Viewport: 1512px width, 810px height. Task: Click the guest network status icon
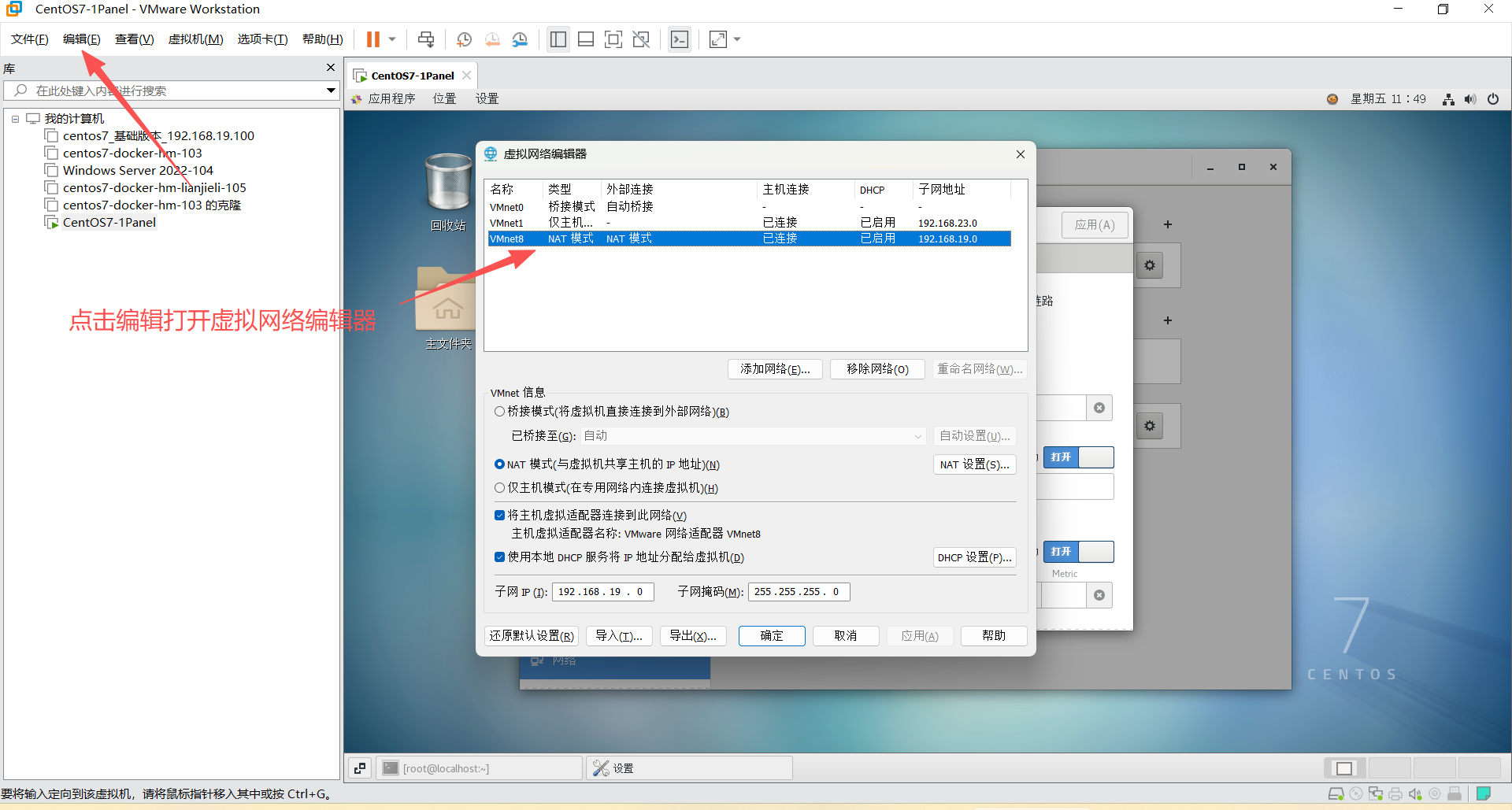pyautogui.click(x=1448, y=99)
